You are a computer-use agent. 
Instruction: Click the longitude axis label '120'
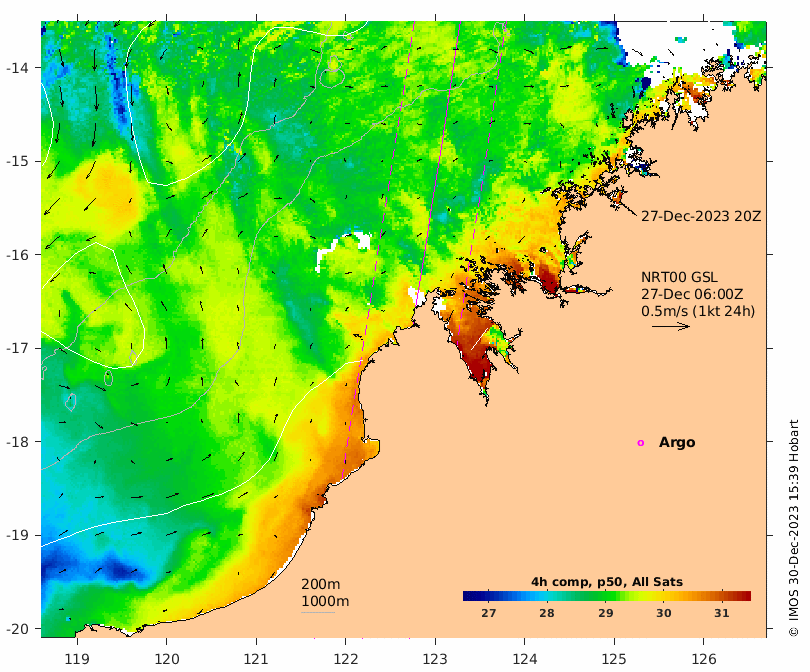tap(167, 659)
